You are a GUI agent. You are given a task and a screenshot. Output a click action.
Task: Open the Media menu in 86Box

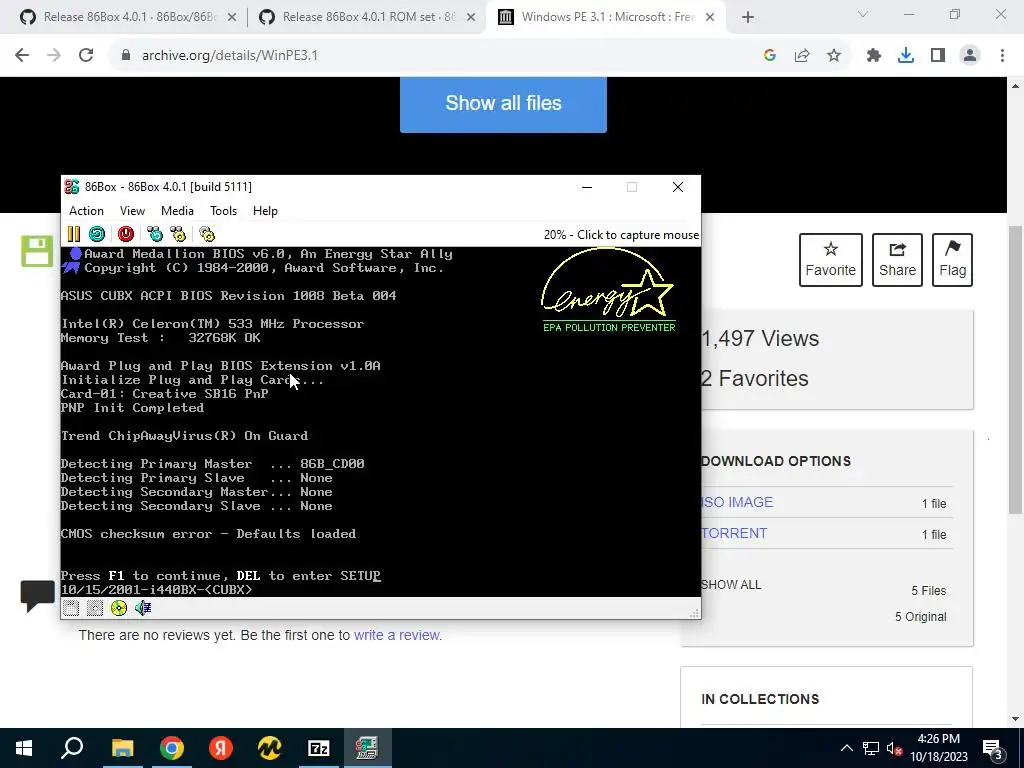(x=177, y=211)
